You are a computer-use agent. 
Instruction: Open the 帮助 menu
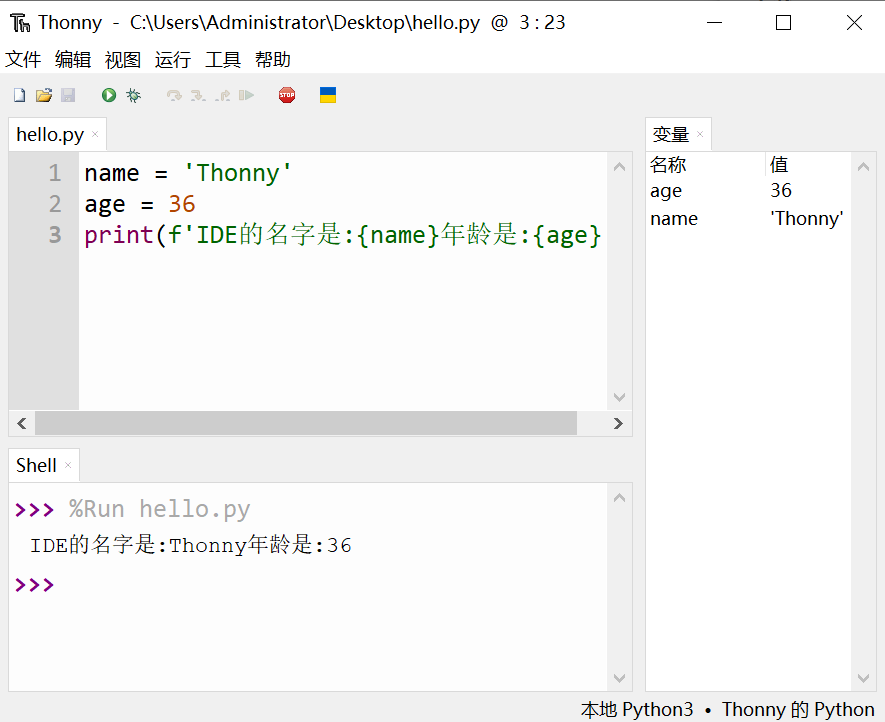(273, 59)
